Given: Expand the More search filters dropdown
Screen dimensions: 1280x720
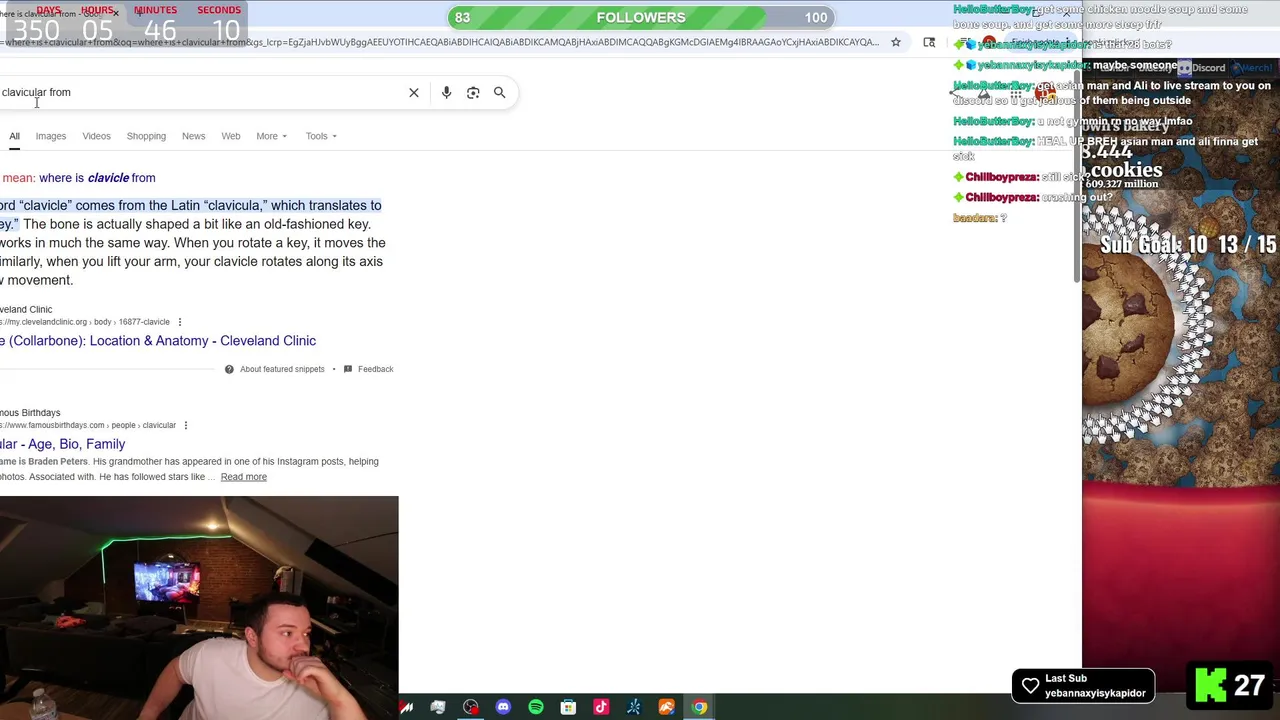Looking at the screenshot, I should point(271,136).
